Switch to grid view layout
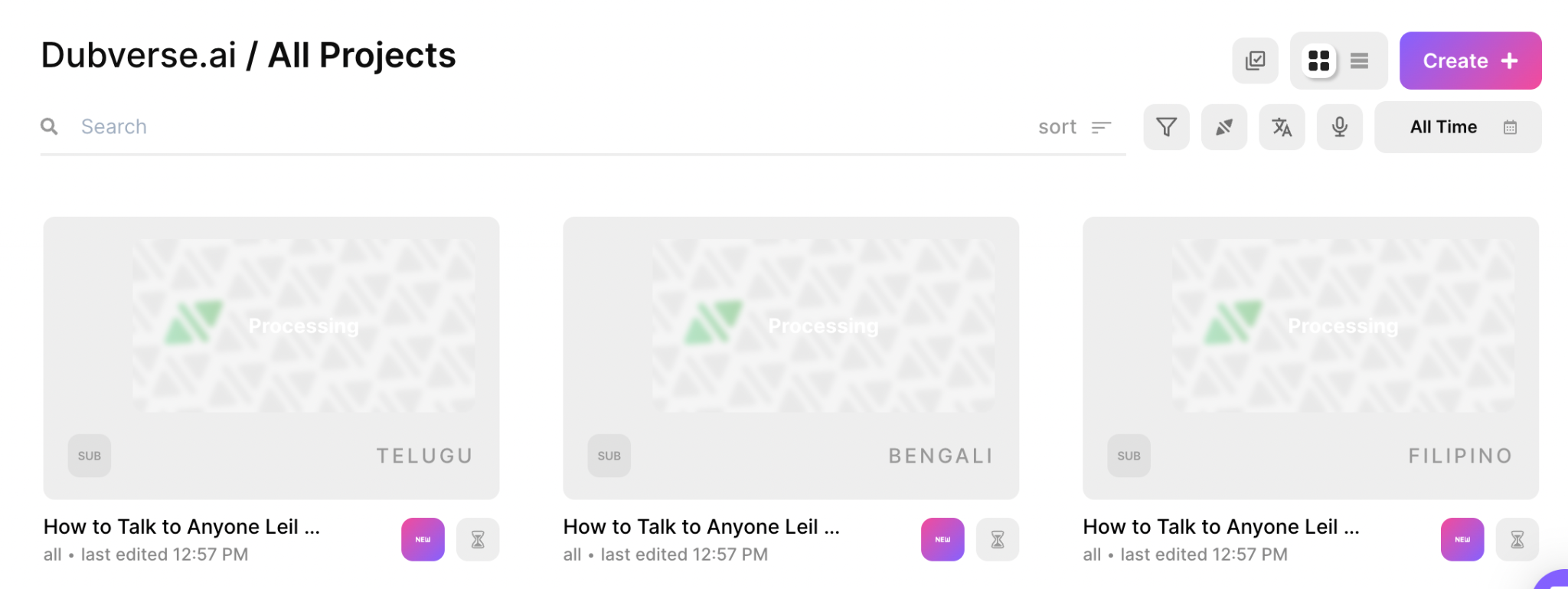 point(1318,61)
